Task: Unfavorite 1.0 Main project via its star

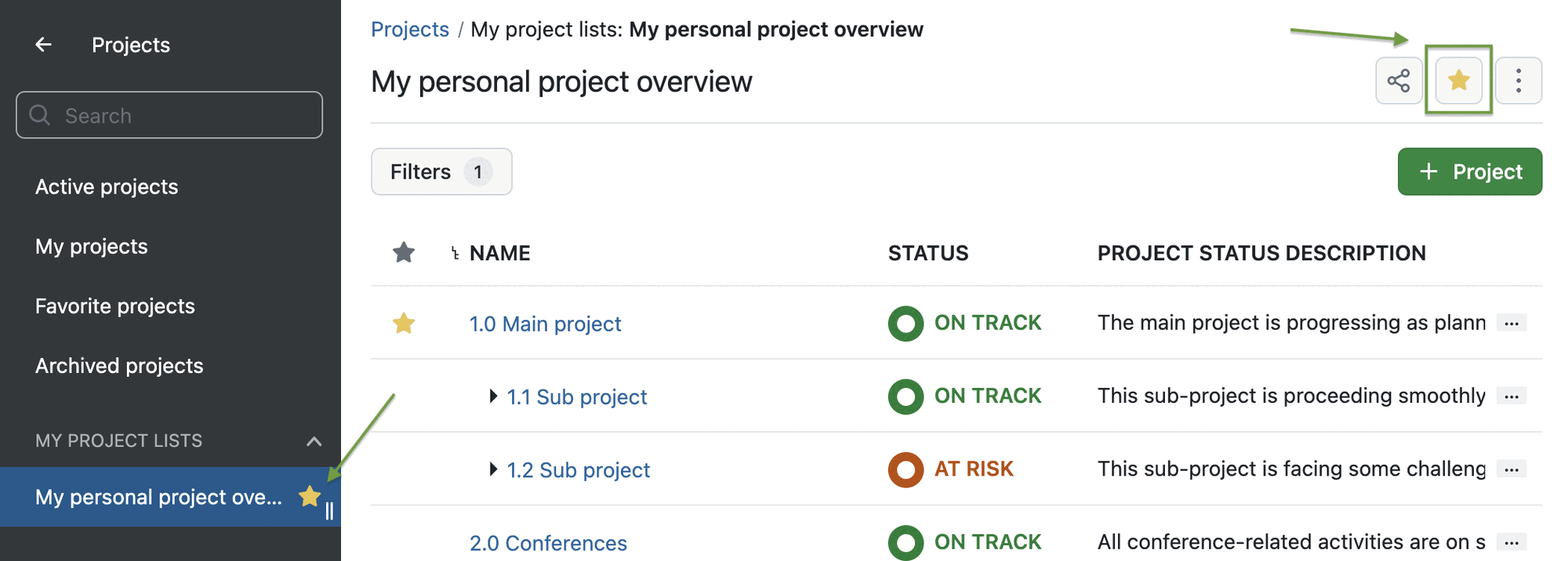Action: click(403, 323)
